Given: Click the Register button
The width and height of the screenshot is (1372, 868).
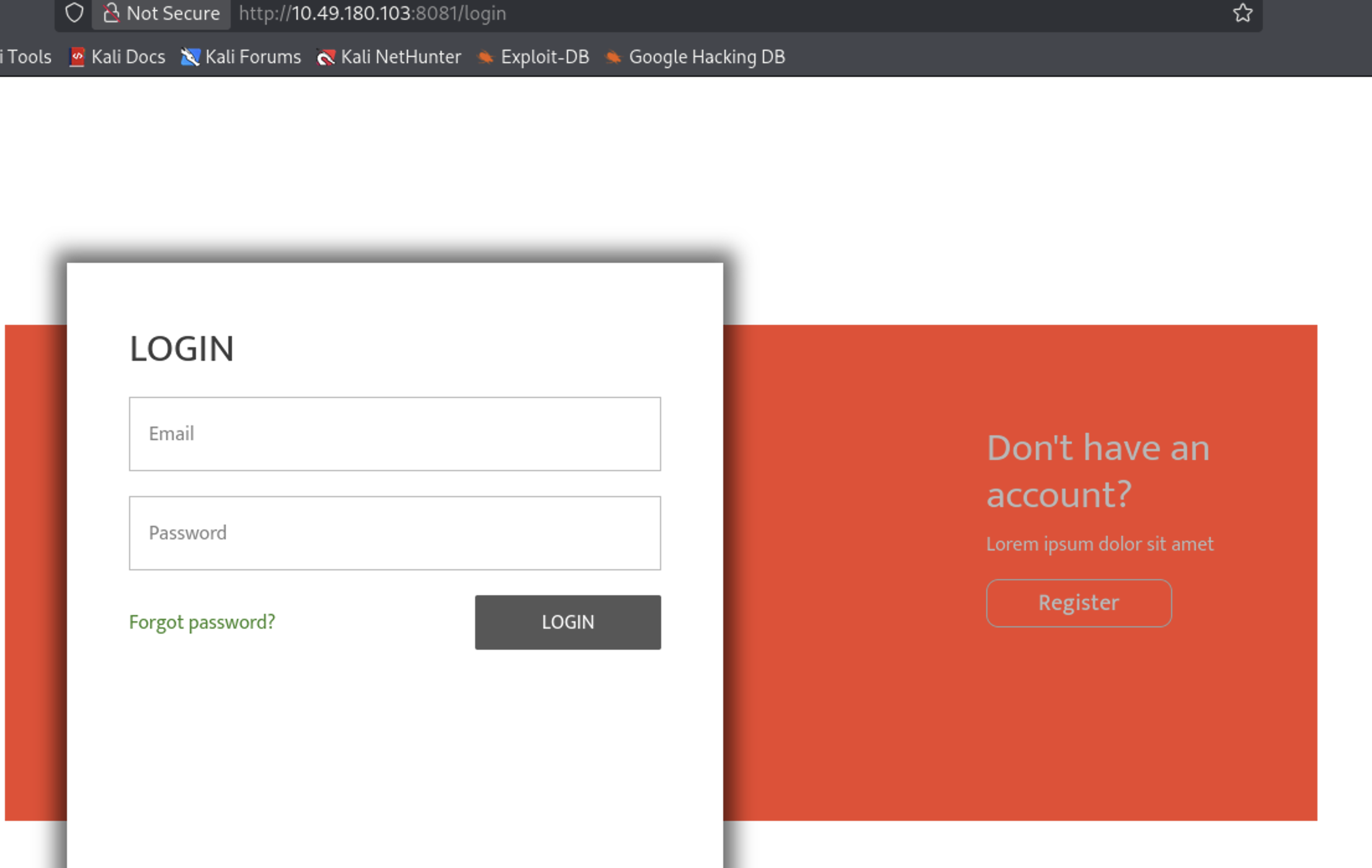Looking at the screenshot, I should tap(1079, 603).
